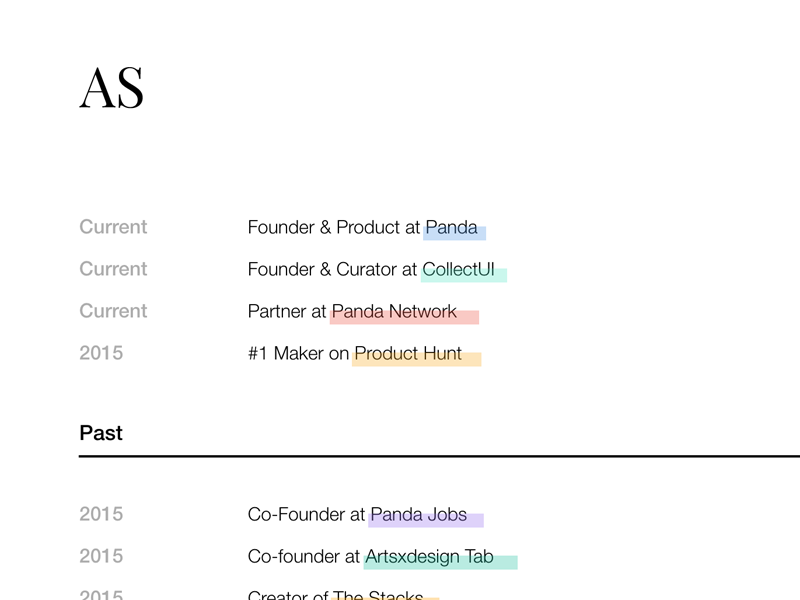Viewport: 800px width, 600px height.
Task: Click the 2015 label in the Panda Jobs row
Action: [x=101, y=515]
